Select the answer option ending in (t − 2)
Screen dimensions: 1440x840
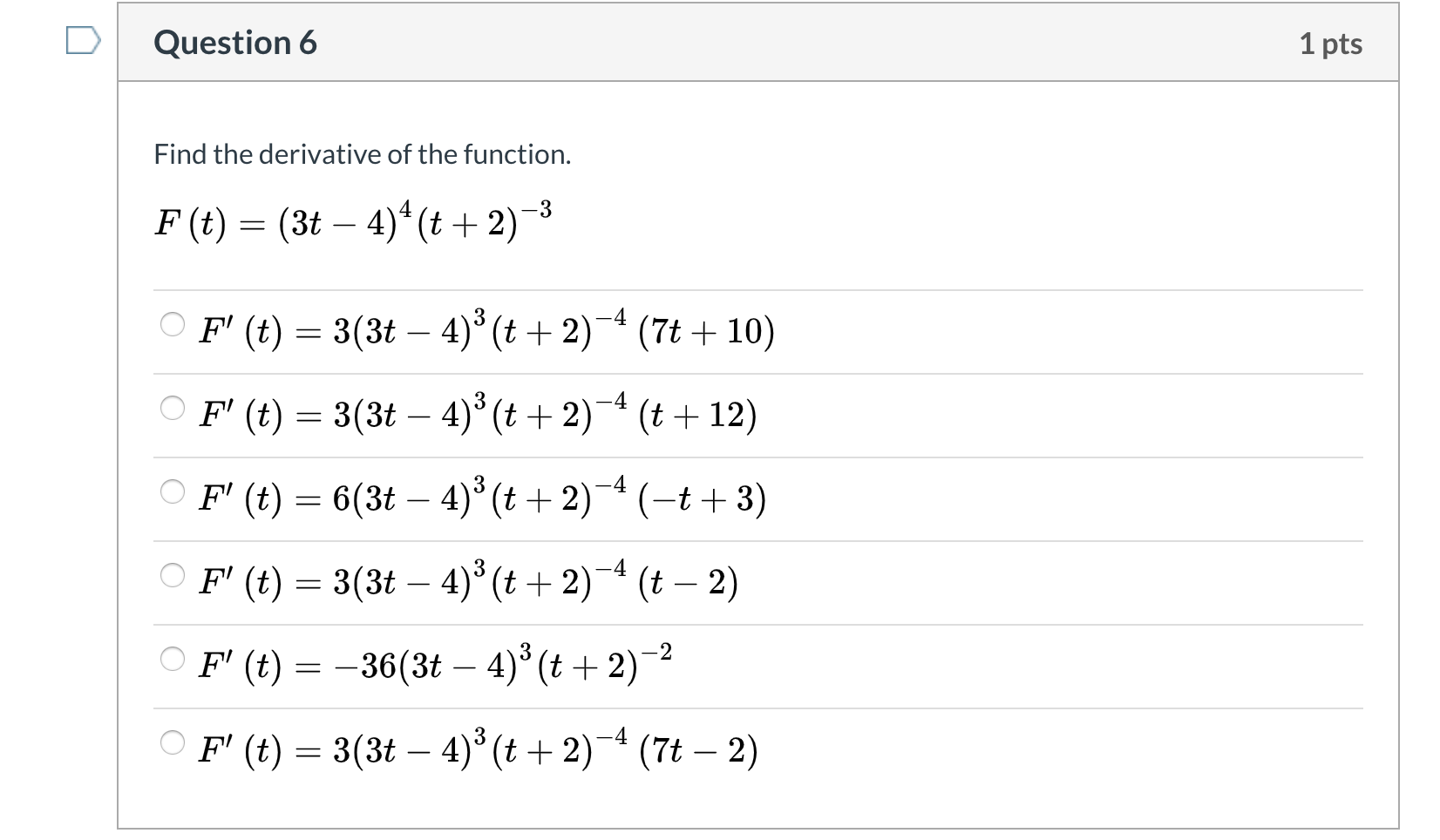point(172,573)
